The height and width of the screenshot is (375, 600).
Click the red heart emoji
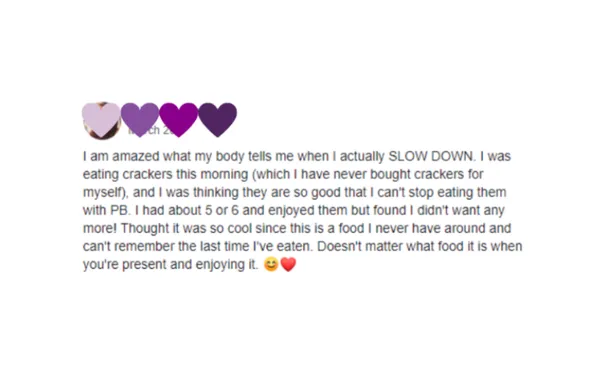click(x=288, y=264)
